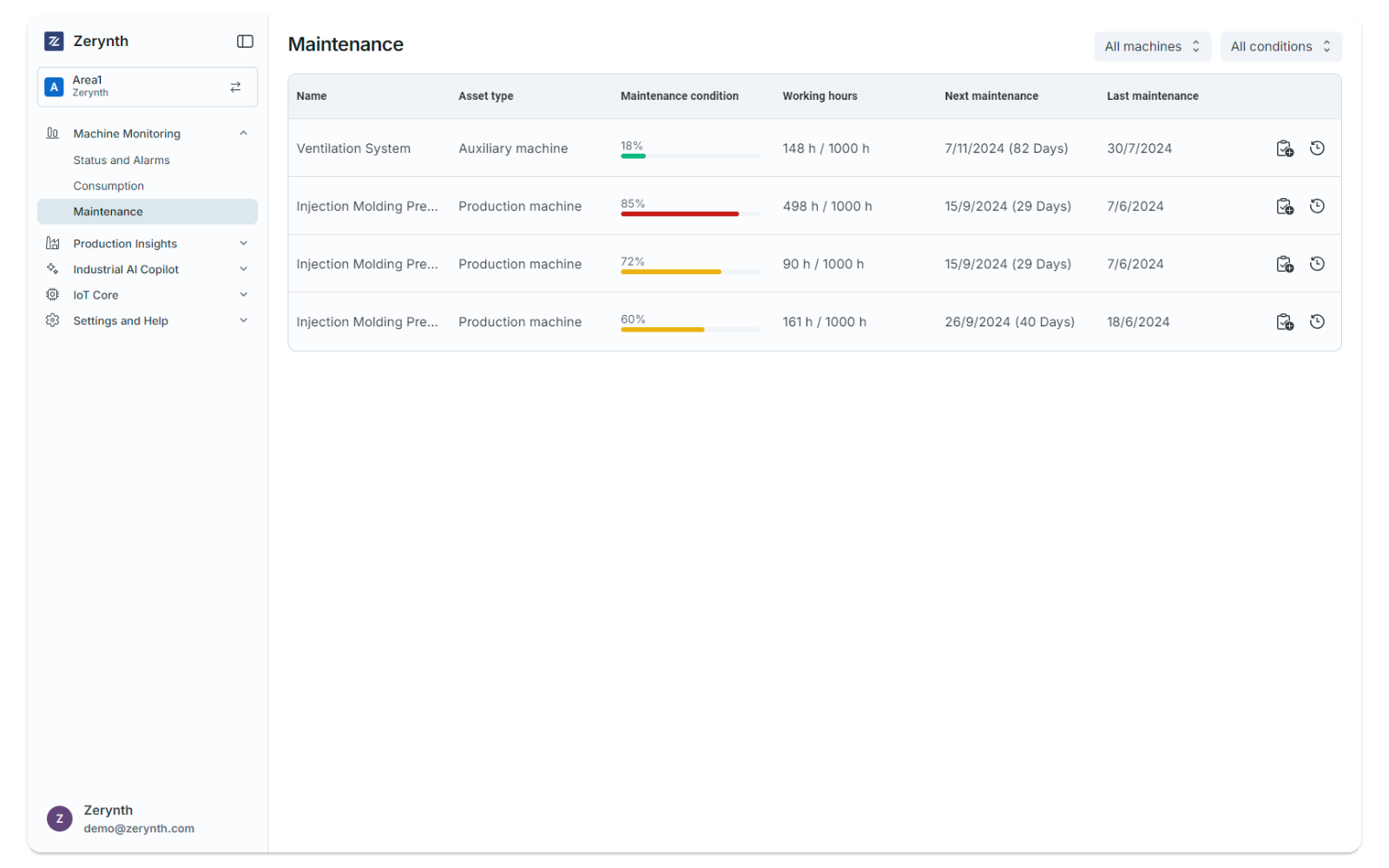Open the All conditions filter dropdown
The height and width of the screenshot is (868, 1389).
pos(1280,47)
